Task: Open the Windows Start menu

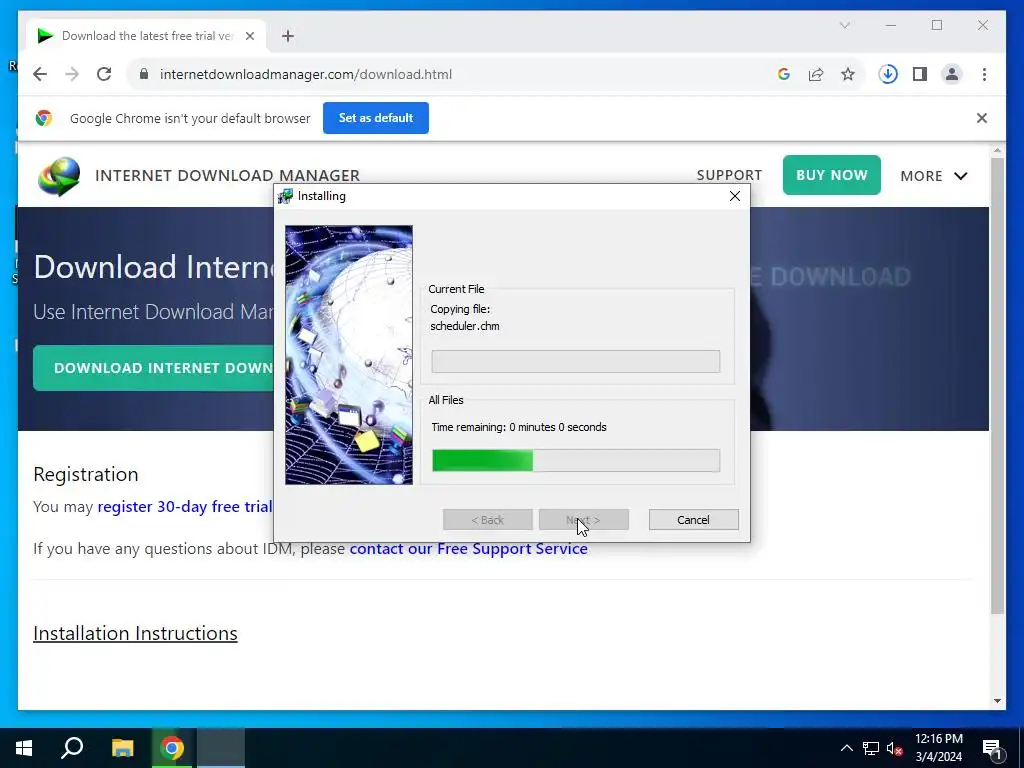Action: (24, 748)
